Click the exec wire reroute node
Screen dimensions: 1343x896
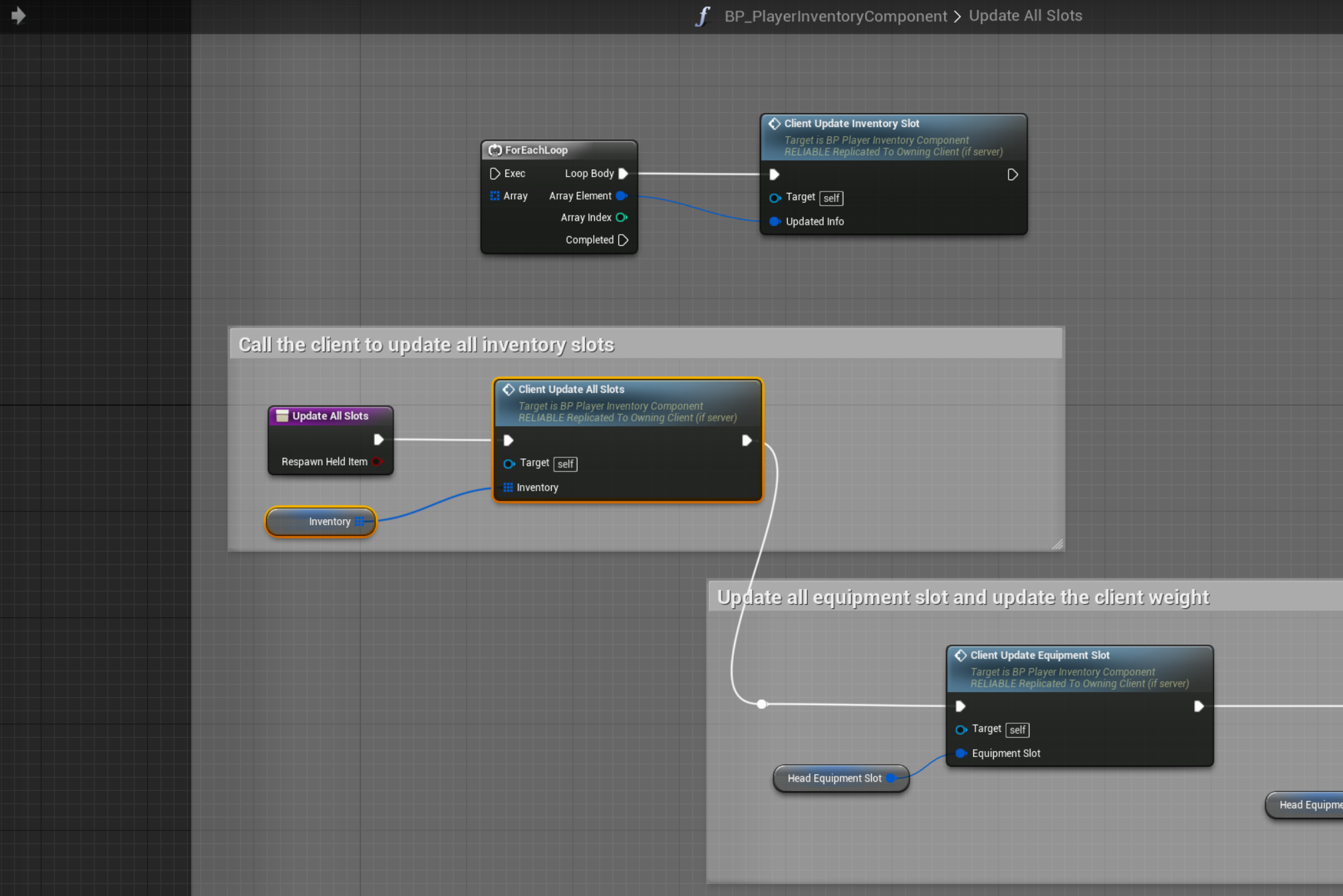click(x=762, y=704)
